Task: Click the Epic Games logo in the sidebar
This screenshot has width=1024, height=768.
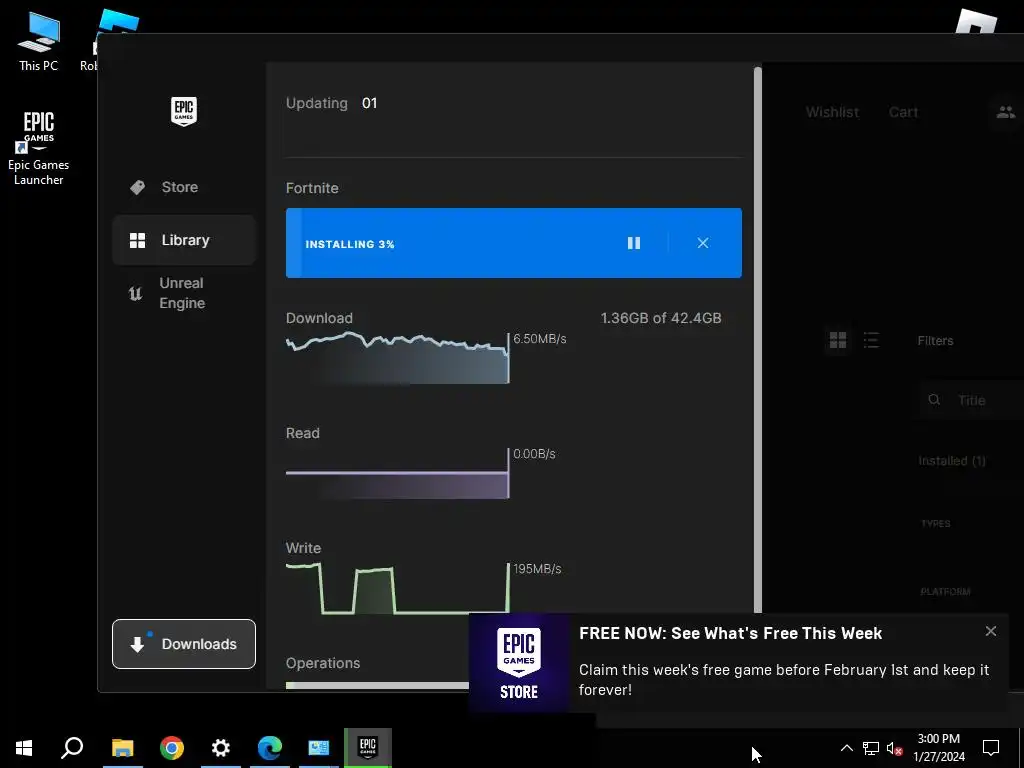Action: tap(184, 112)
